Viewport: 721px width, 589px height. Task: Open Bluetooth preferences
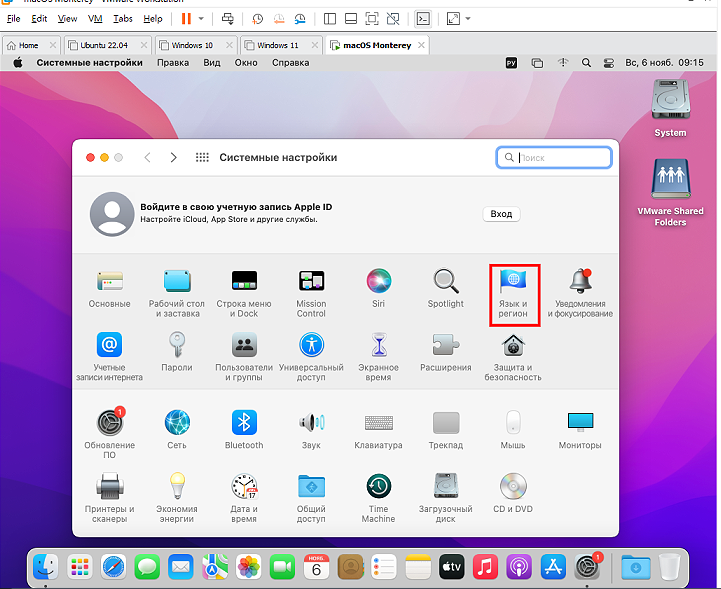[244, 430]
